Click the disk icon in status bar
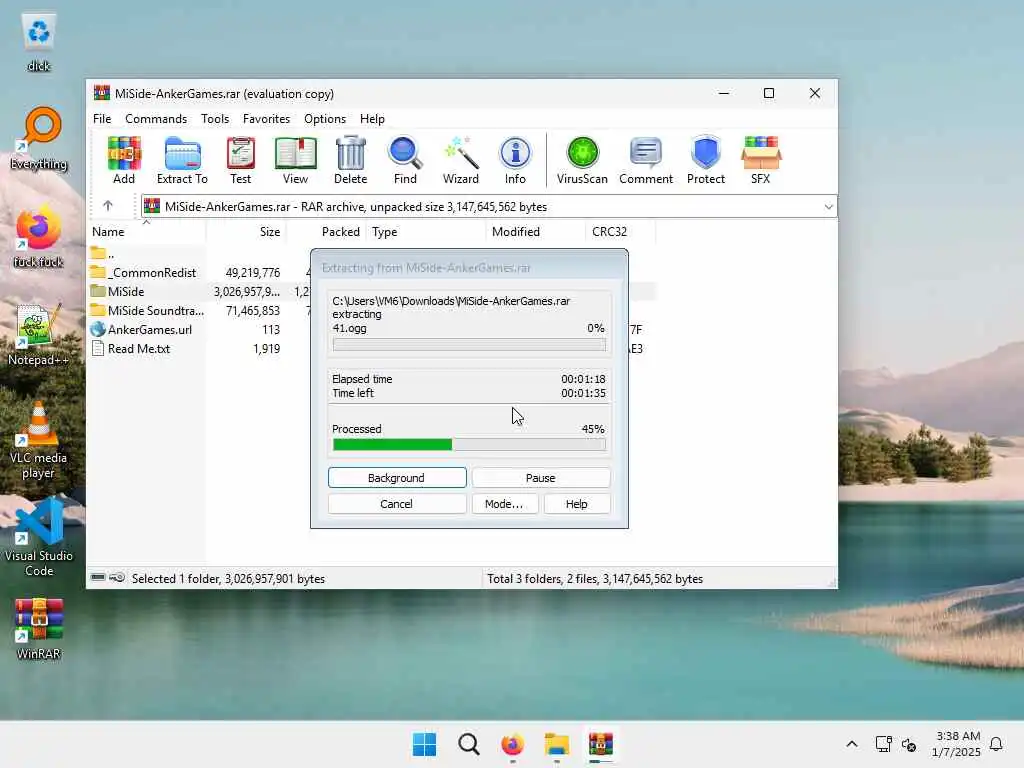1024x768 pixels. point(98,578)
